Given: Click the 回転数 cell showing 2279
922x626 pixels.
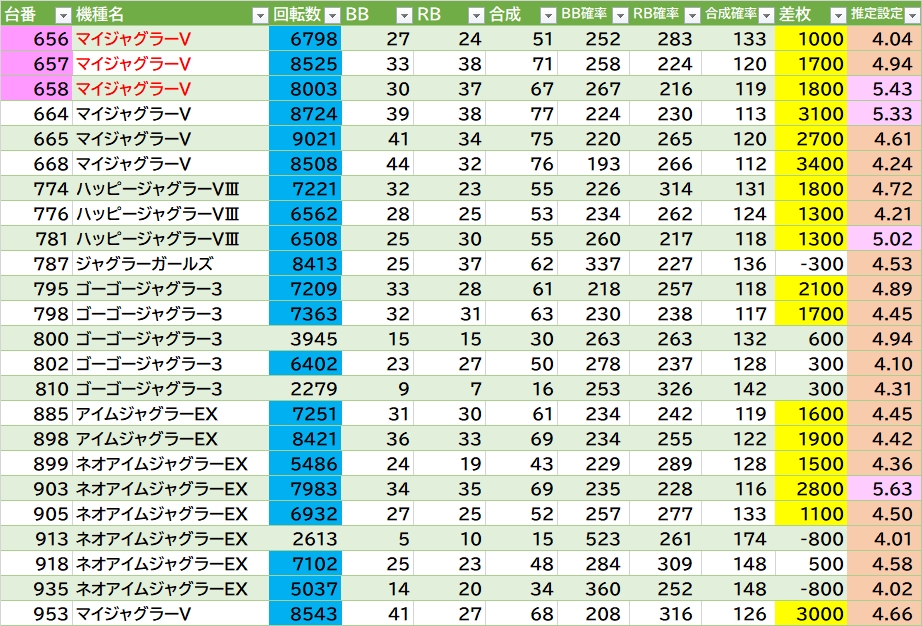Looking at the screenshot, I should click(305, 389).
